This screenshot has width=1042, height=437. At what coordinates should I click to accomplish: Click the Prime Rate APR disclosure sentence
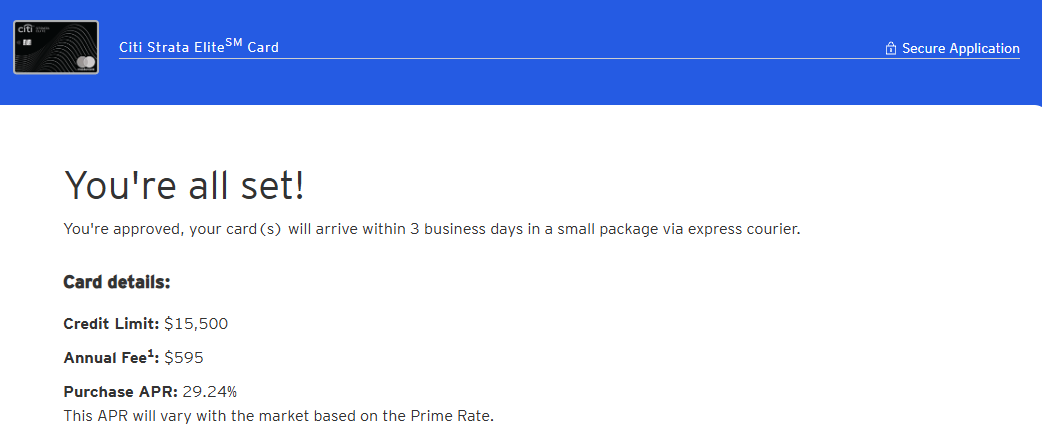pyautogui.click(x=279, y=415)
